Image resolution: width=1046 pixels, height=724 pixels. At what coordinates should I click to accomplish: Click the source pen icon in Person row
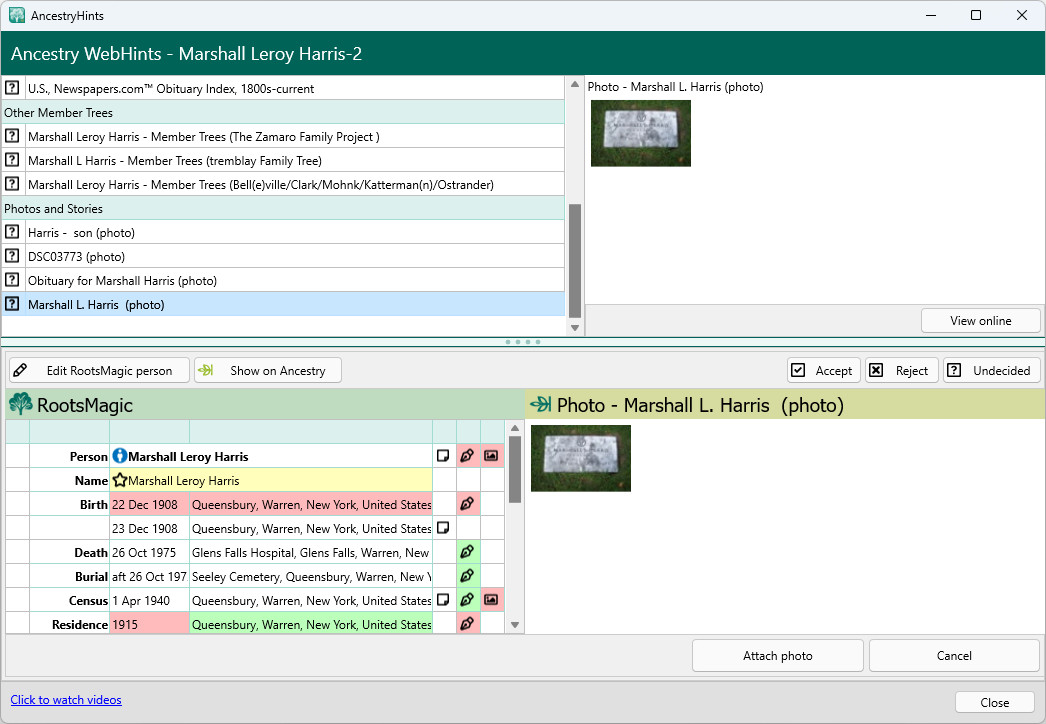tap(468, 456)
